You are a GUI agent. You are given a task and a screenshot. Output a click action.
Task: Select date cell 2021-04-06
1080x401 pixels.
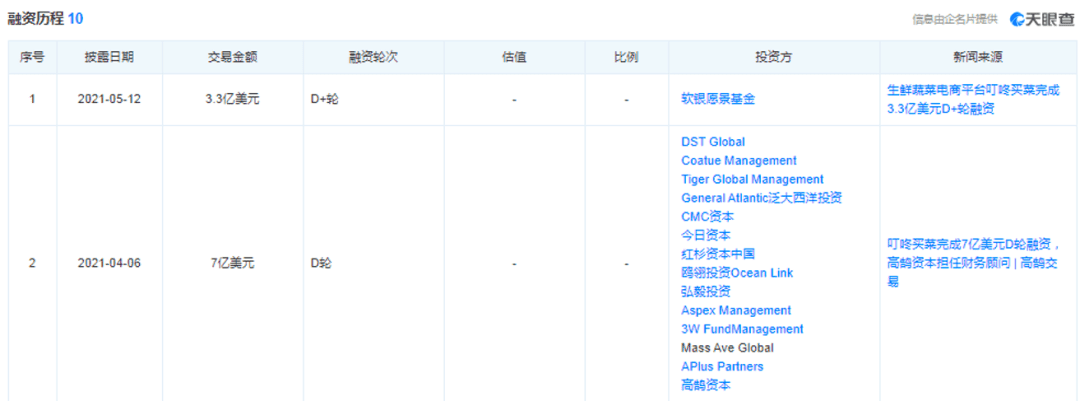109,263
